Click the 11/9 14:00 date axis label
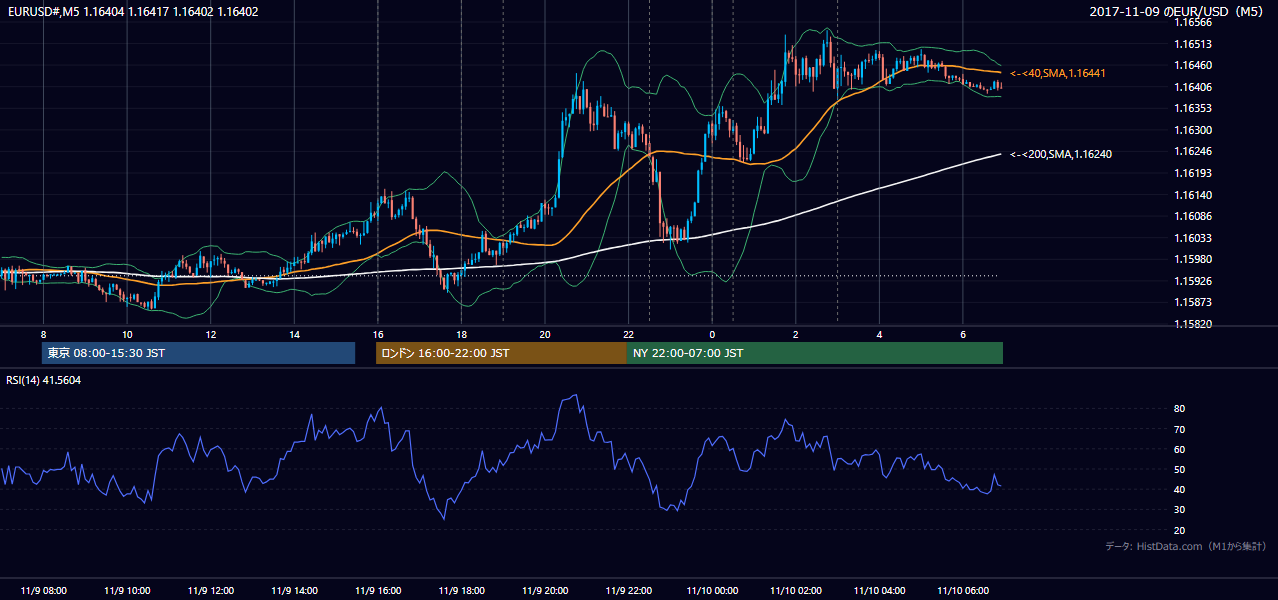This screenshot has width=1278, height=600. [294, 591]
